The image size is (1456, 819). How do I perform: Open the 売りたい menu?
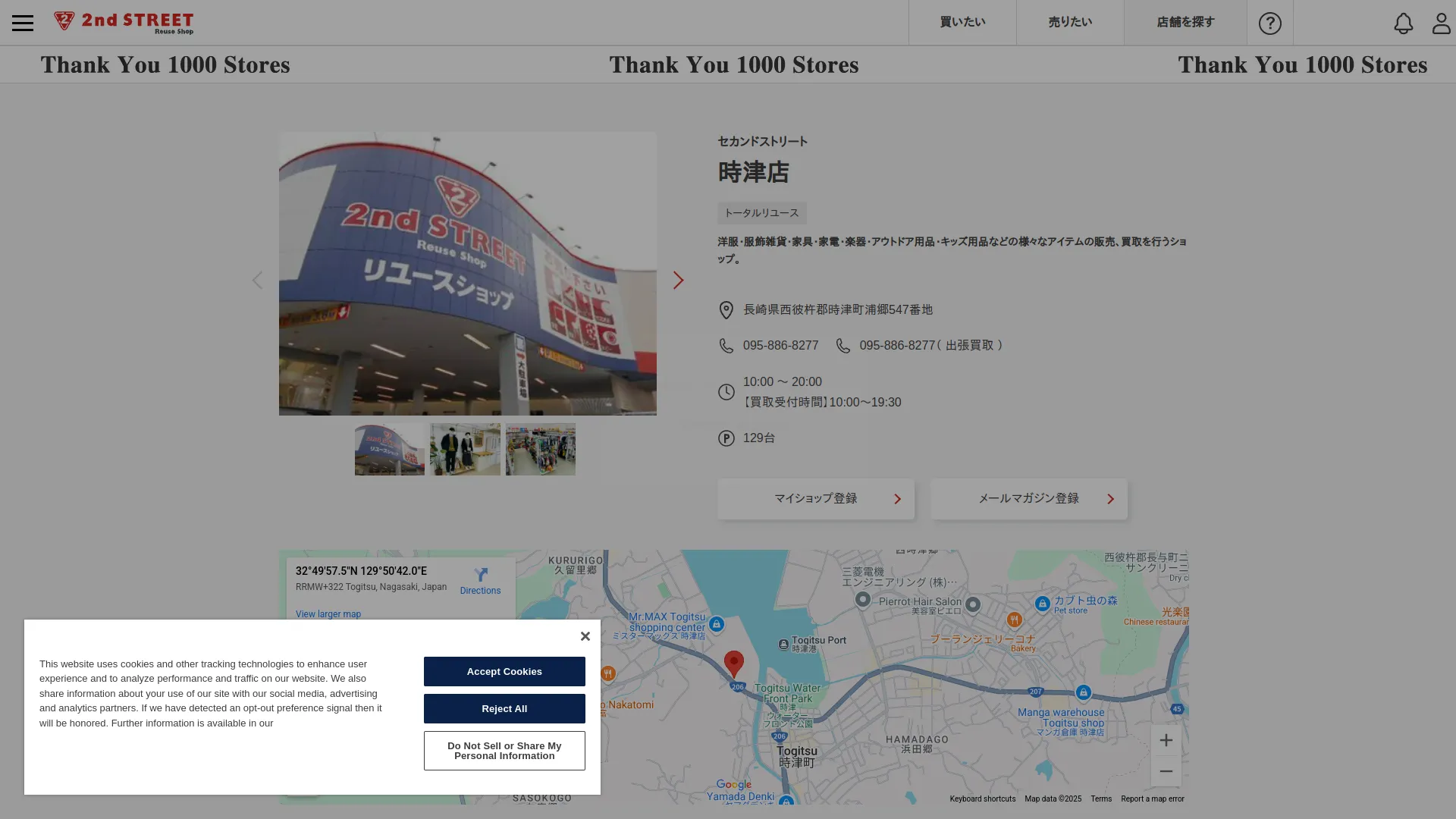[1070, 22]
